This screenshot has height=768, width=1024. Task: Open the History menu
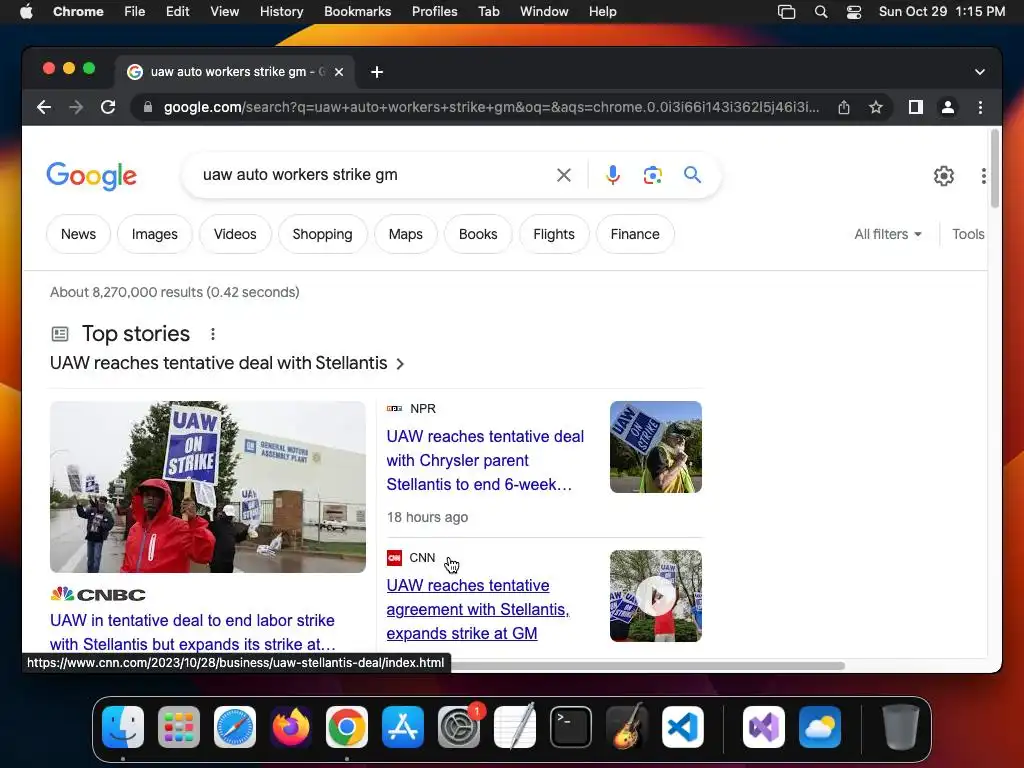click(281, 12)
